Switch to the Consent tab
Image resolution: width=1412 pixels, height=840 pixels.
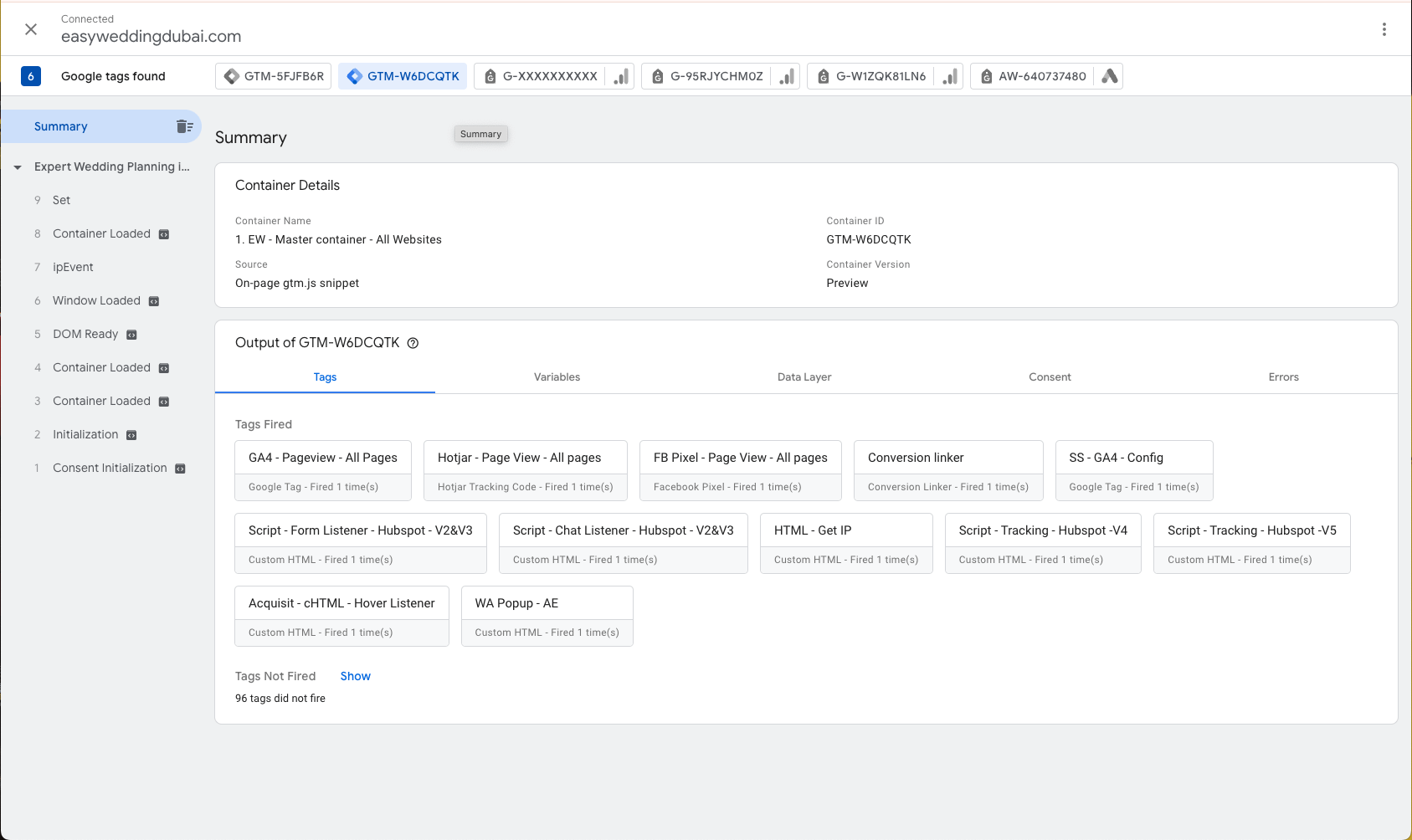1050,377
